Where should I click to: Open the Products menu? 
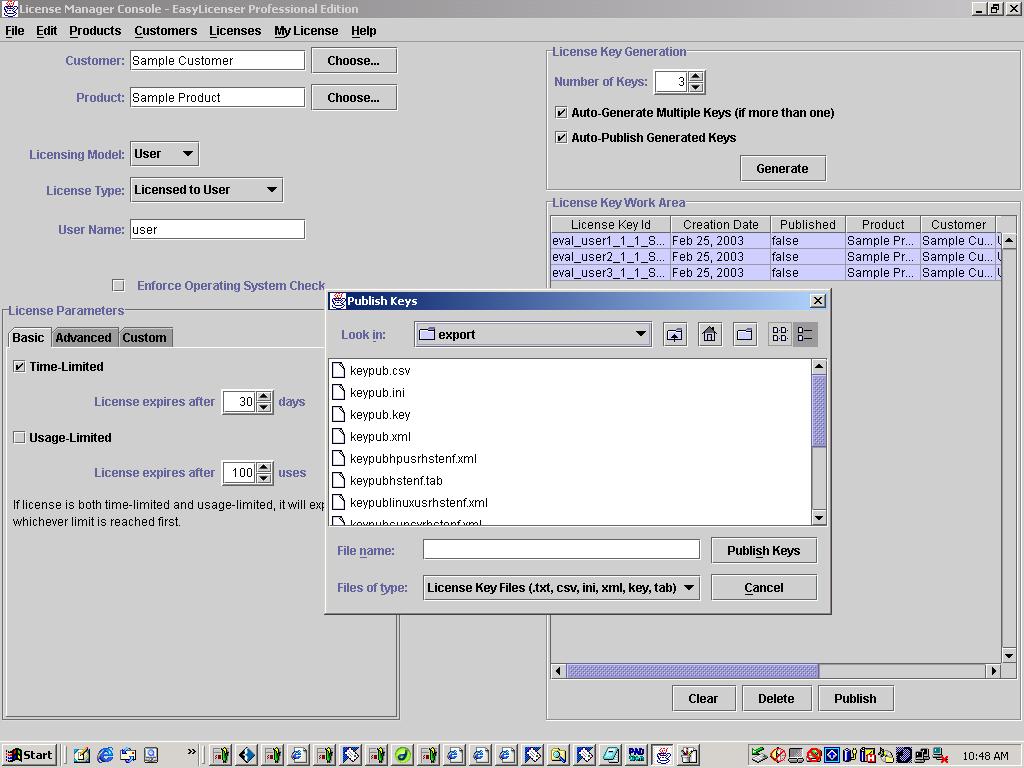95,31
